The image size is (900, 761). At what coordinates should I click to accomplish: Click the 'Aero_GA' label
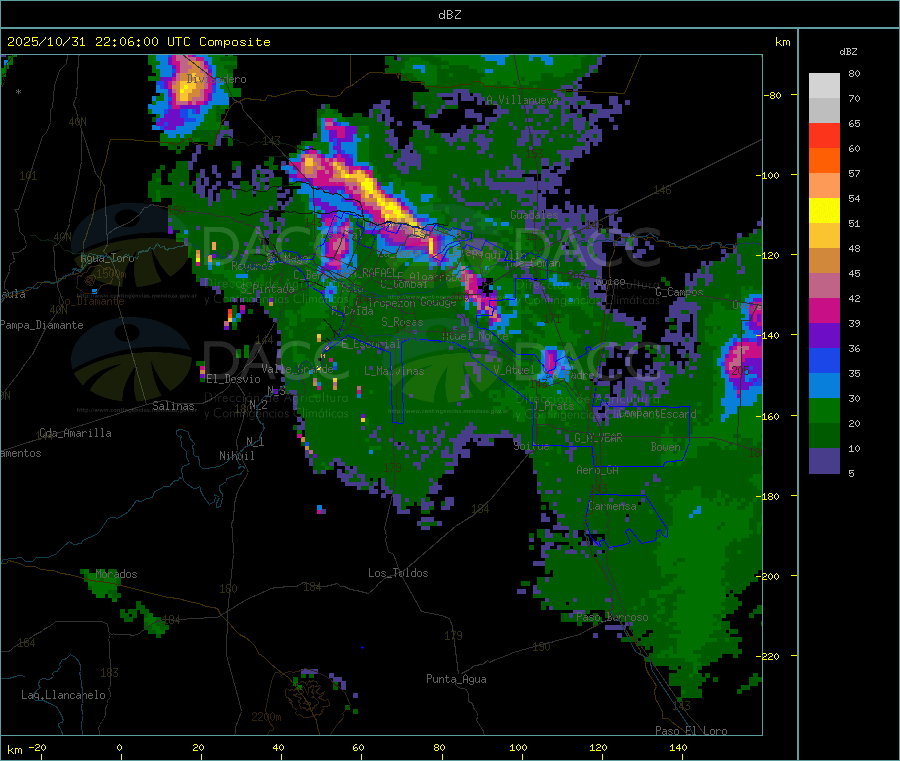click(x=598, y=470)
